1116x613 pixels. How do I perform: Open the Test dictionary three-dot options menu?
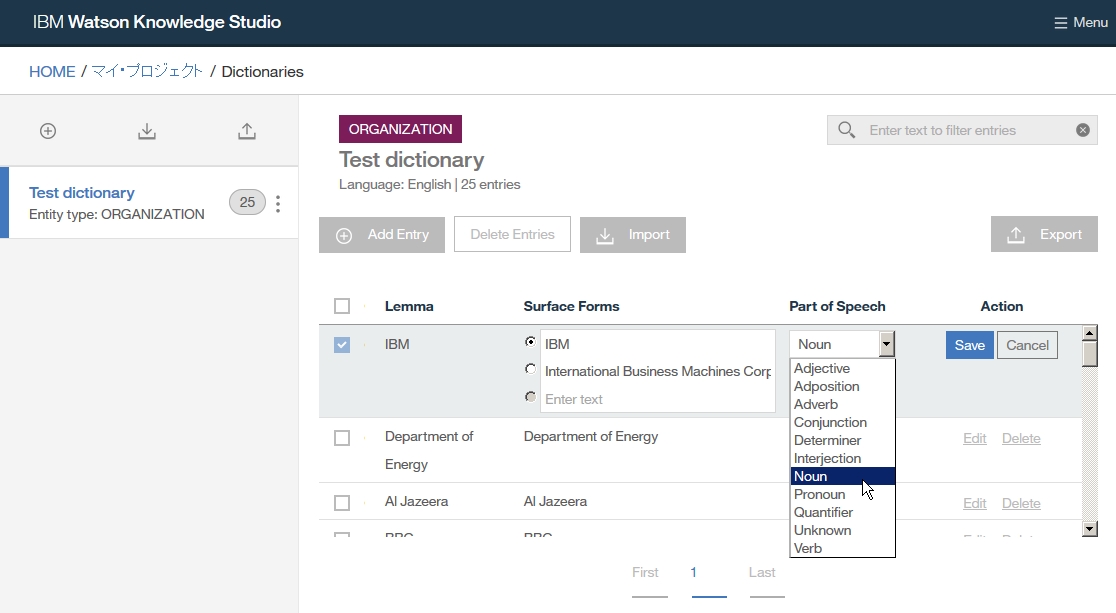coord(278,203)
